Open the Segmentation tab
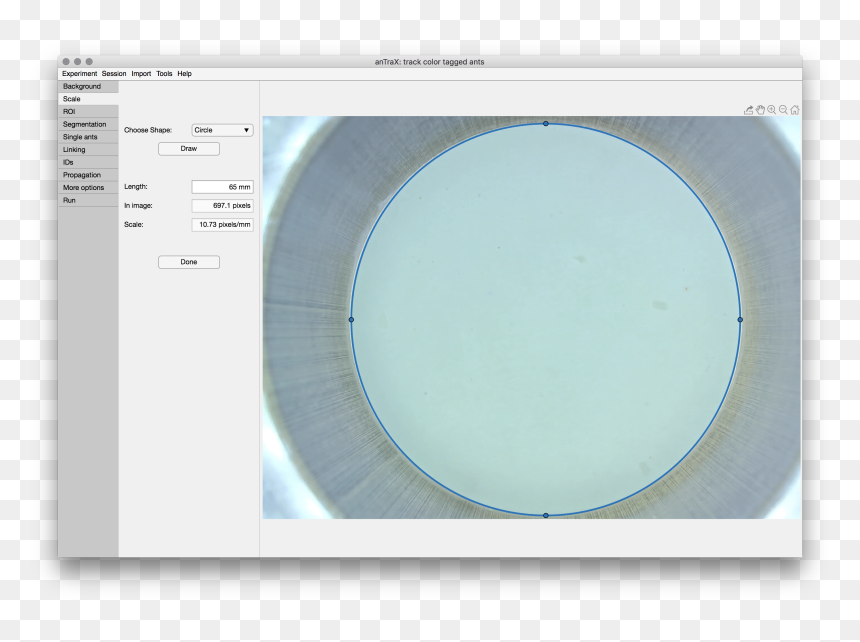Image resolution: width=860 pixels, height=642 pixels. coord(88,124)
